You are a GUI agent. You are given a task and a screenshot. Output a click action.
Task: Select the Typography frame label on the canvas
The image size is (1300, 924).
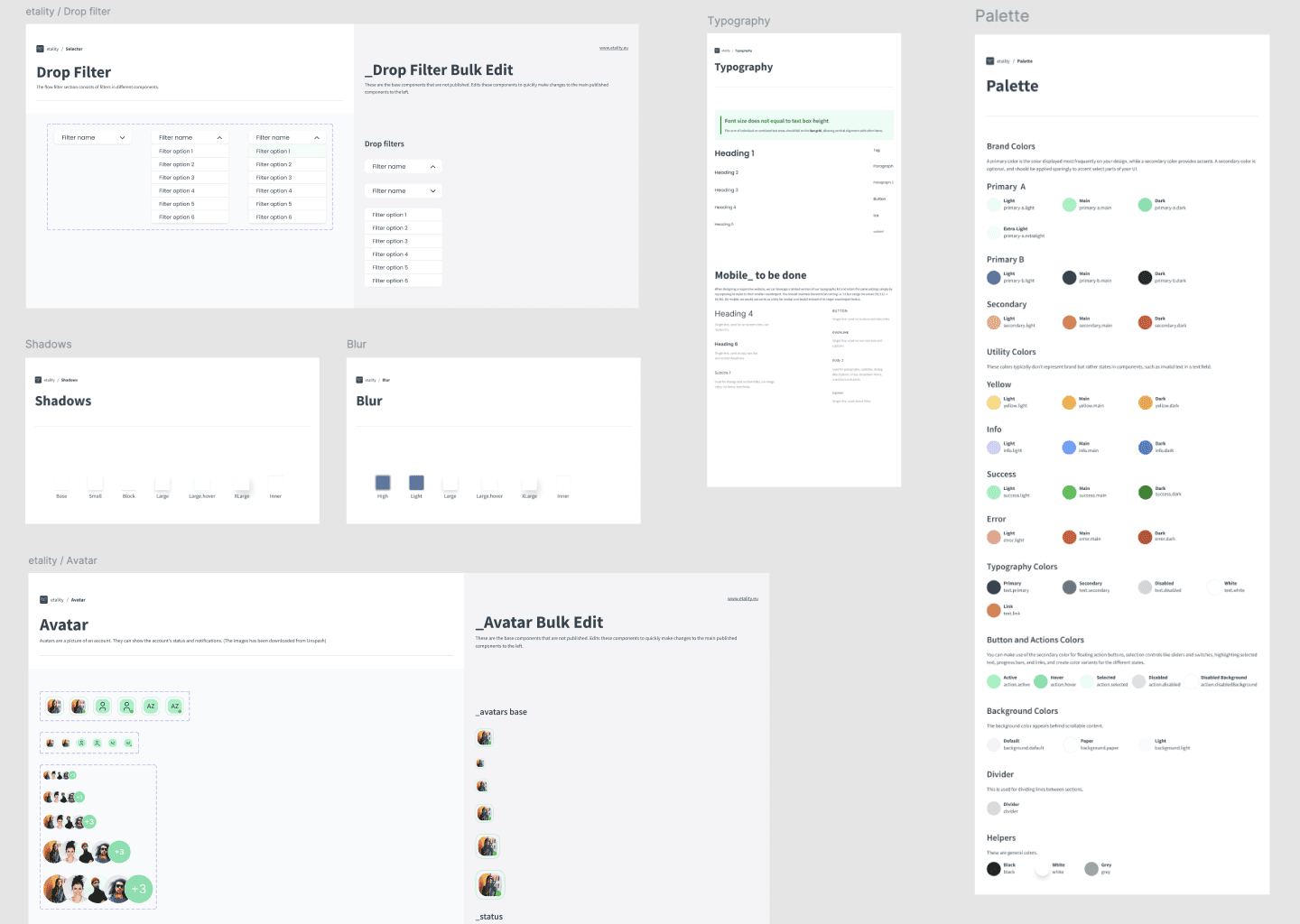738,21
